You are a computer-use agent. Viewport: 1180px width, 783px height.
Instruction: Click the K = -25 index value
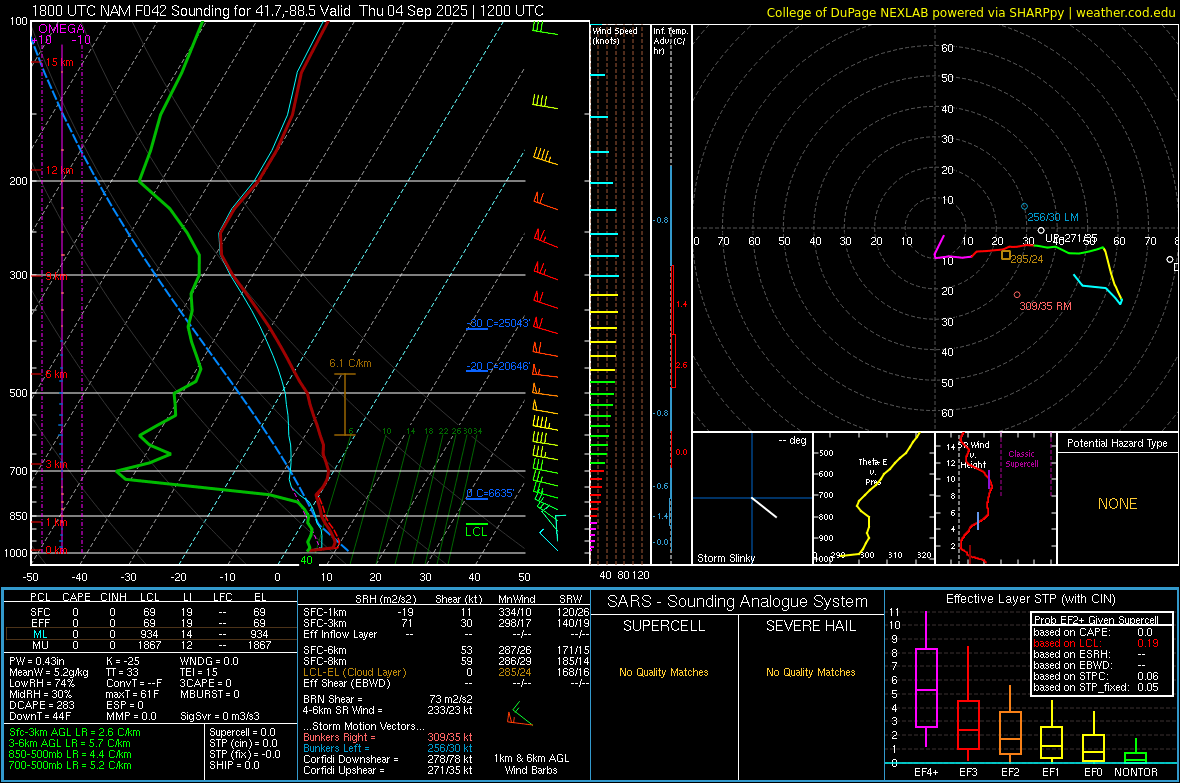click(123, 661)
